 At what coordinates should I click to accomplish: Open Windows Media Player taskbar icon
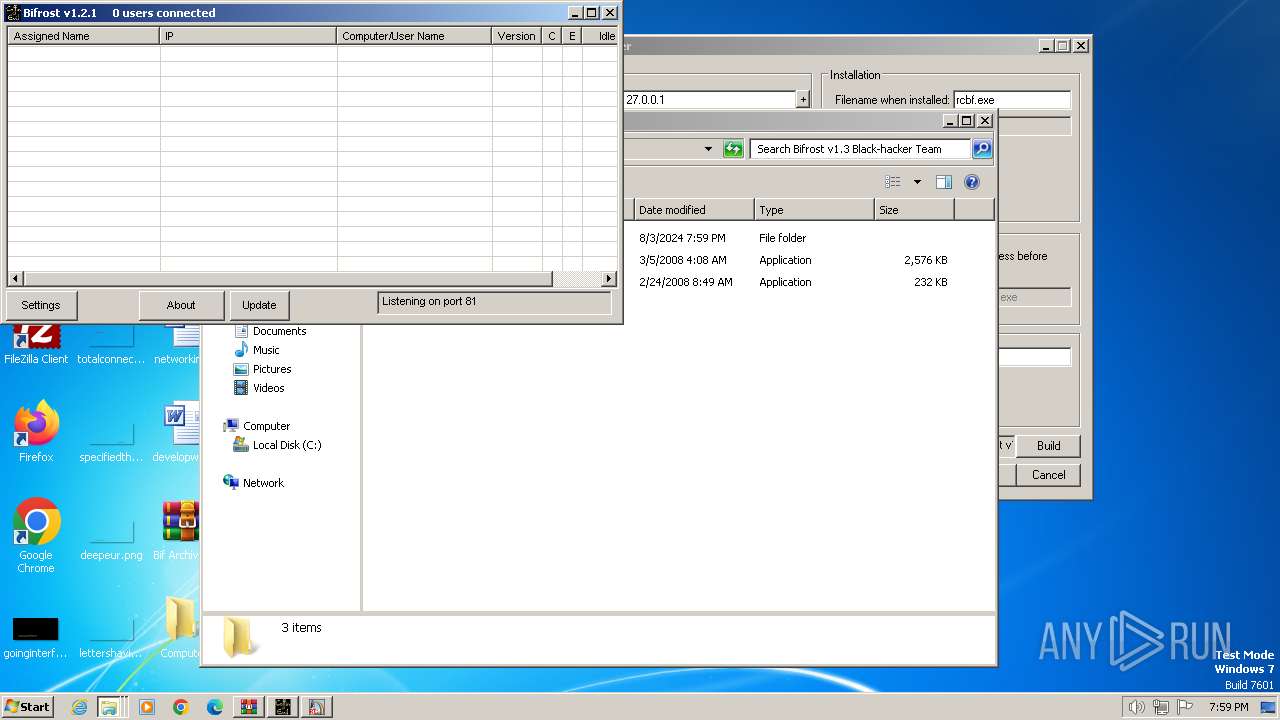[147, 707]
